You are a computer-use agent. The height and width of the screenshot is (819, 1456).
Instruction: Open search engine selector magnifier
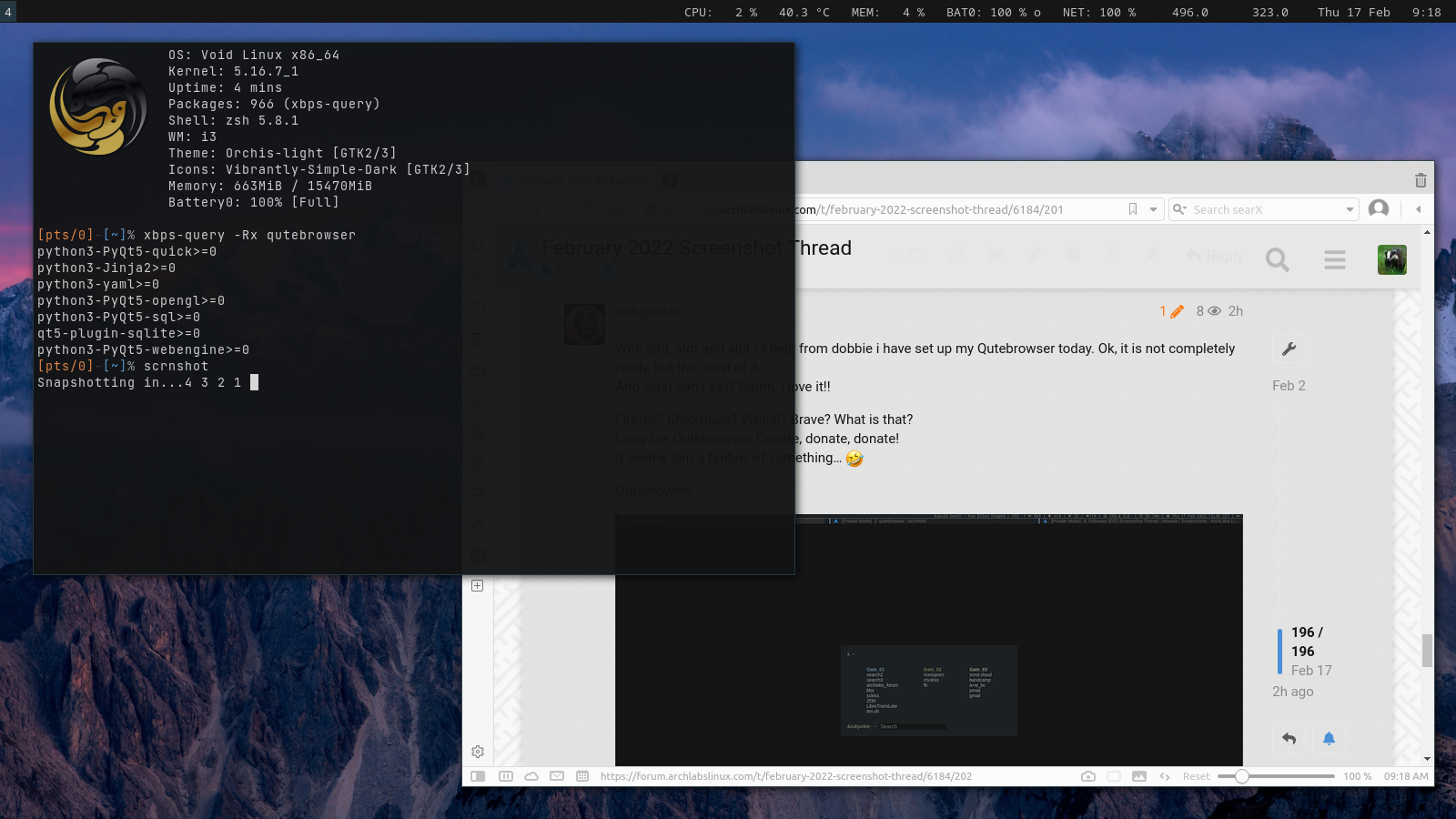1179,209
